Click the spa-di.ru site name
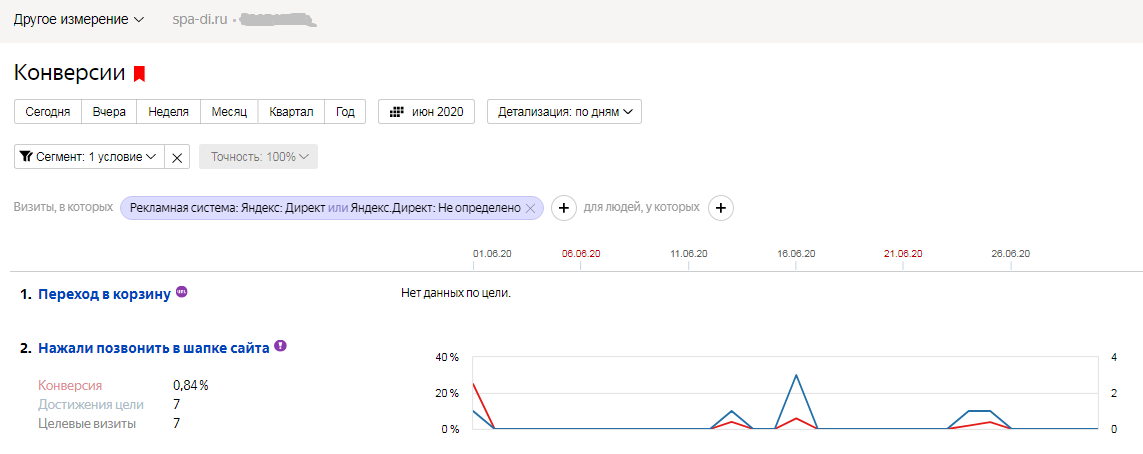Image resolution: width=1143 pixels, height=454 pixels. point(200,20)
